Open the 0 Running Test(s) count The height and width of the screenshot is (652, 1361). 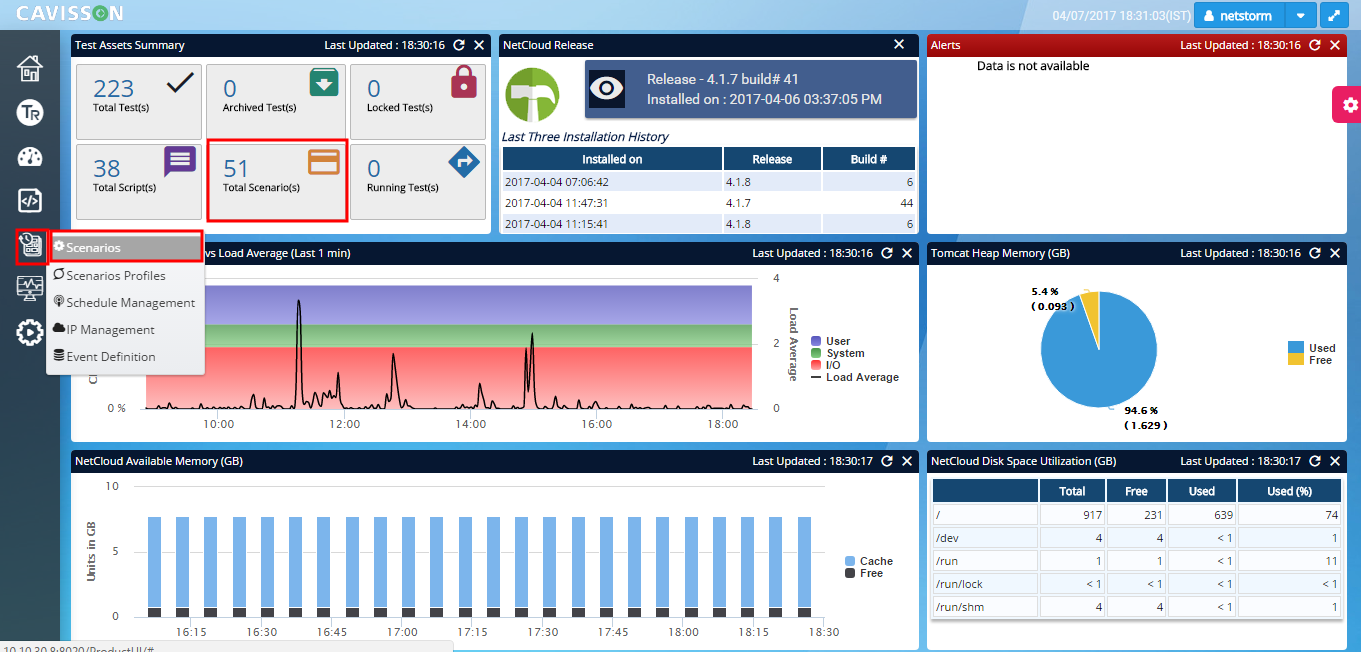(x=374, y=168)
